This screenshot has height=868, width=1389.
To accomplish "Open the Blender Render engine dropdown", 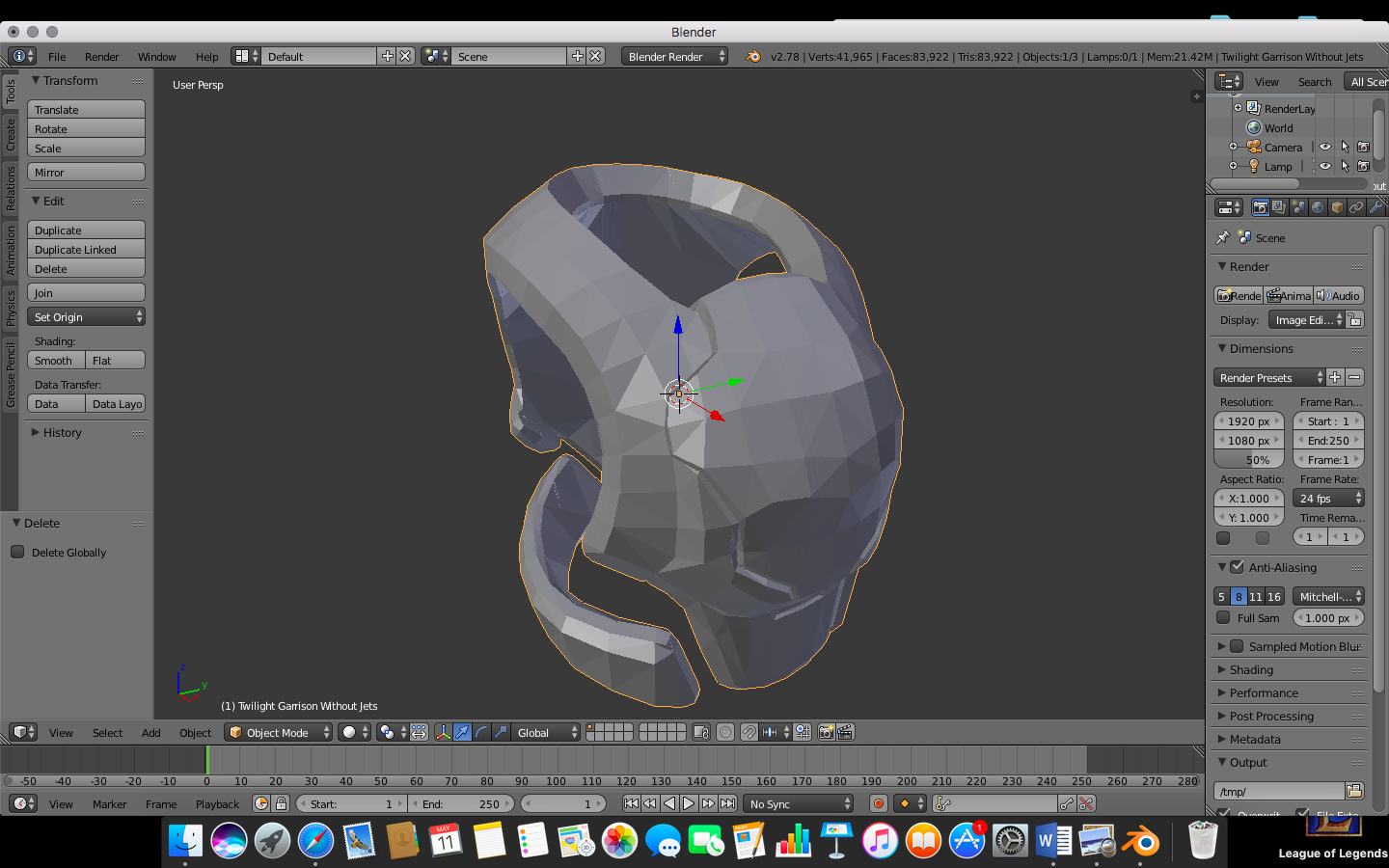I will (x=675, y=56).
